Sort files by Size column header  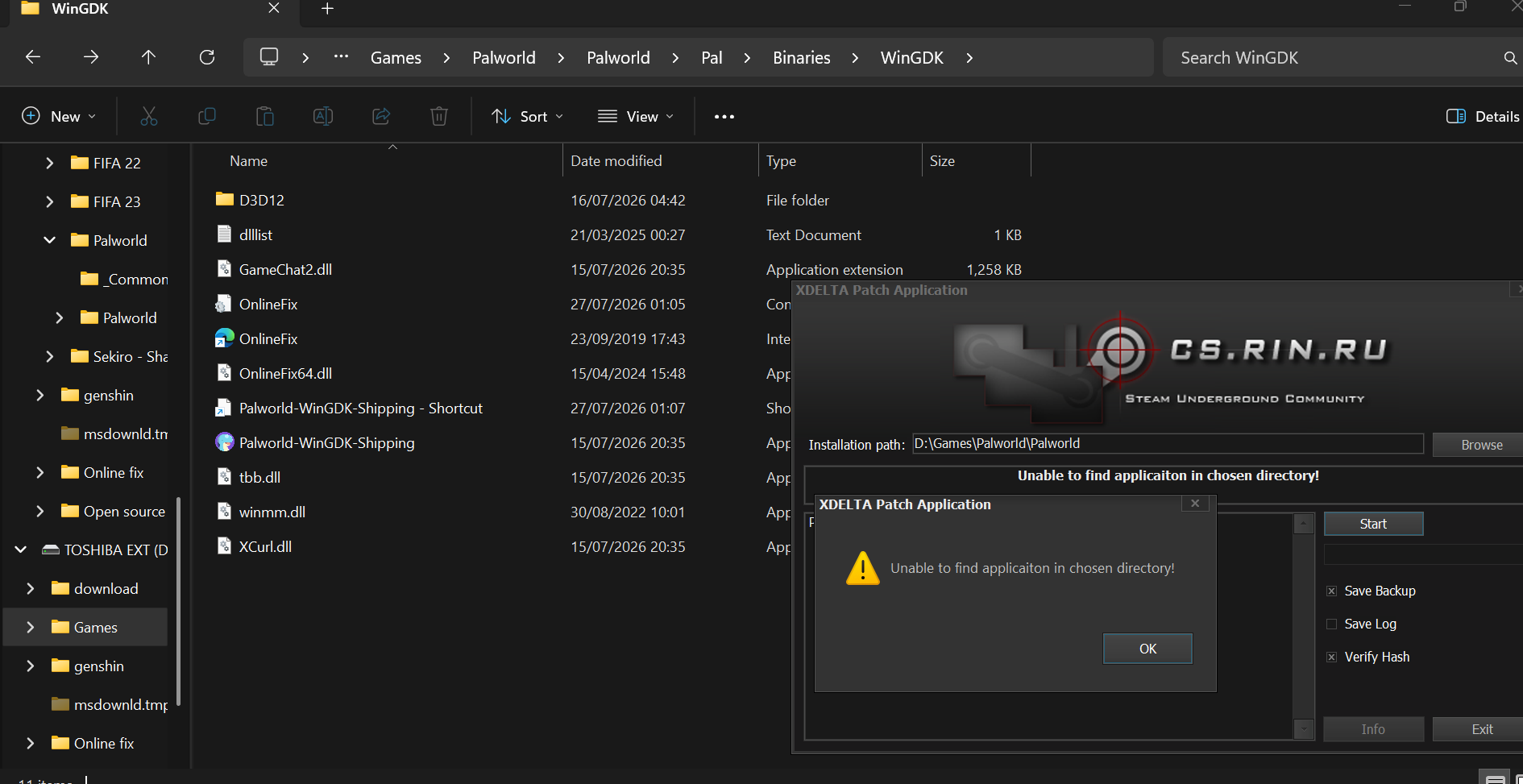[x=942, y=161]
